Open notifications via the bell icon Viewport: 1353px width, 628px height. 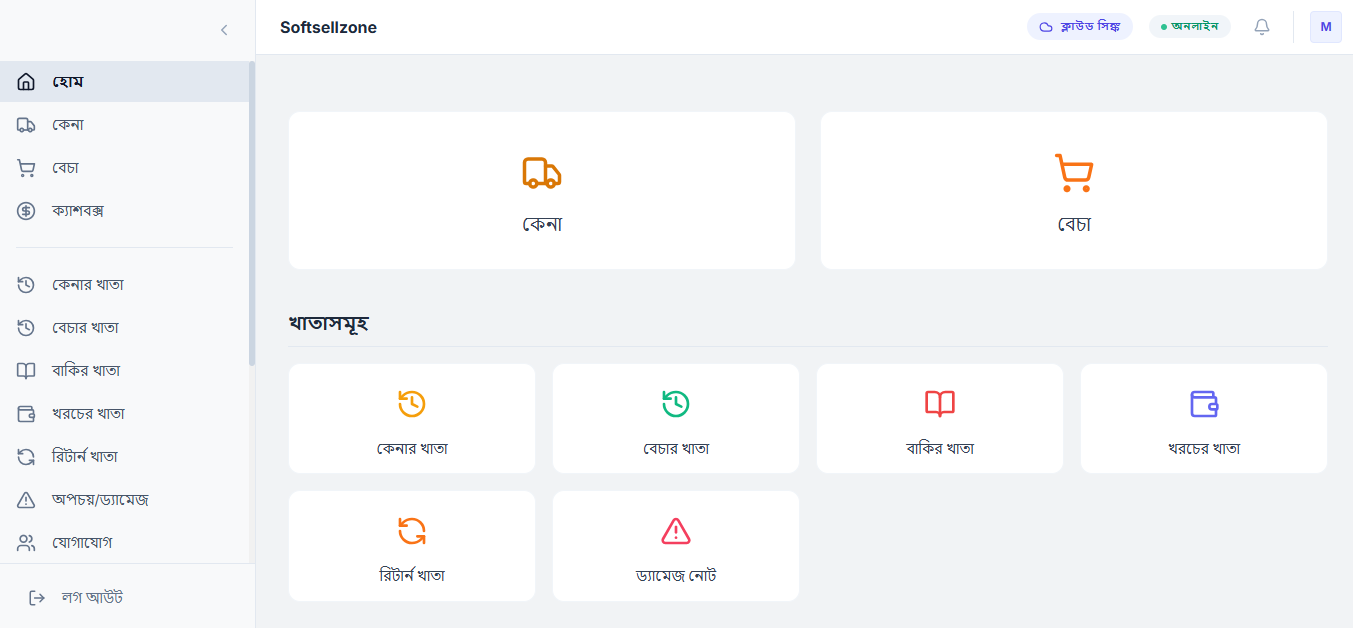pos(1261,27)
